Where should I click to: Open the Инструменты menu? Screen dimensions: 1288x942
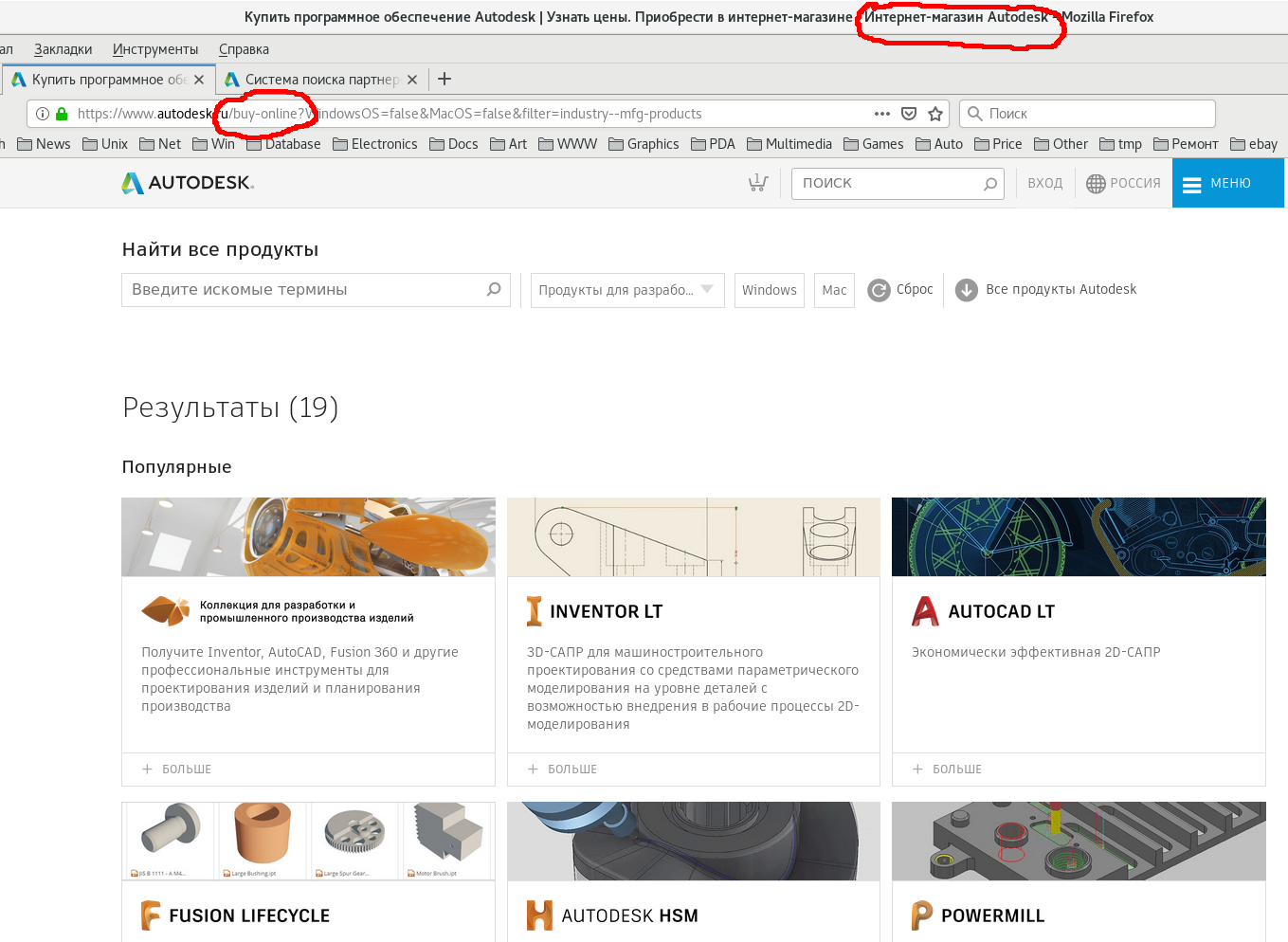tap(155, 49)
